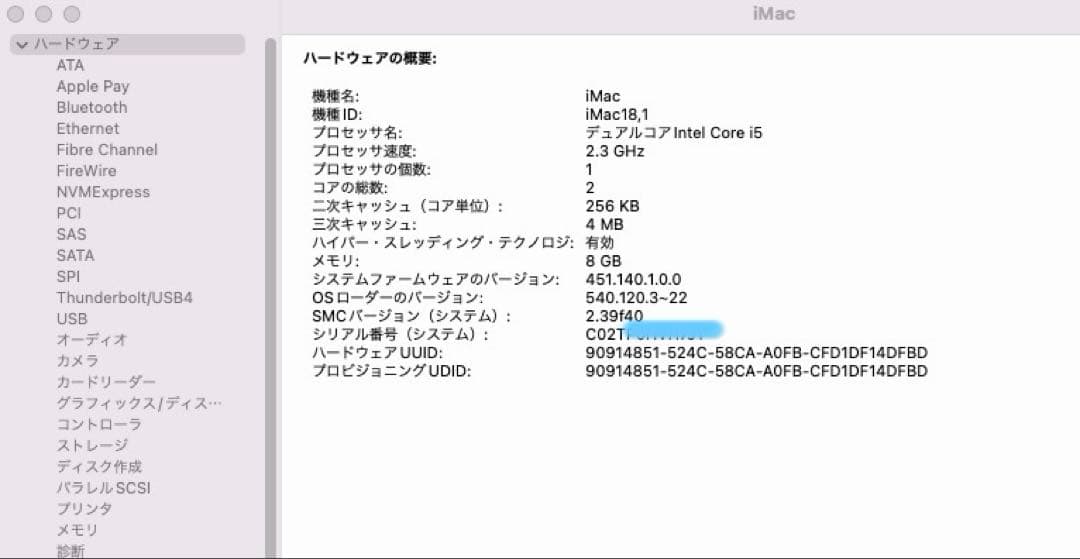Screen dimensions: 1080x559
Task: Click the sidebar vertical scrollbar
Action: click(x=271, y=296)
